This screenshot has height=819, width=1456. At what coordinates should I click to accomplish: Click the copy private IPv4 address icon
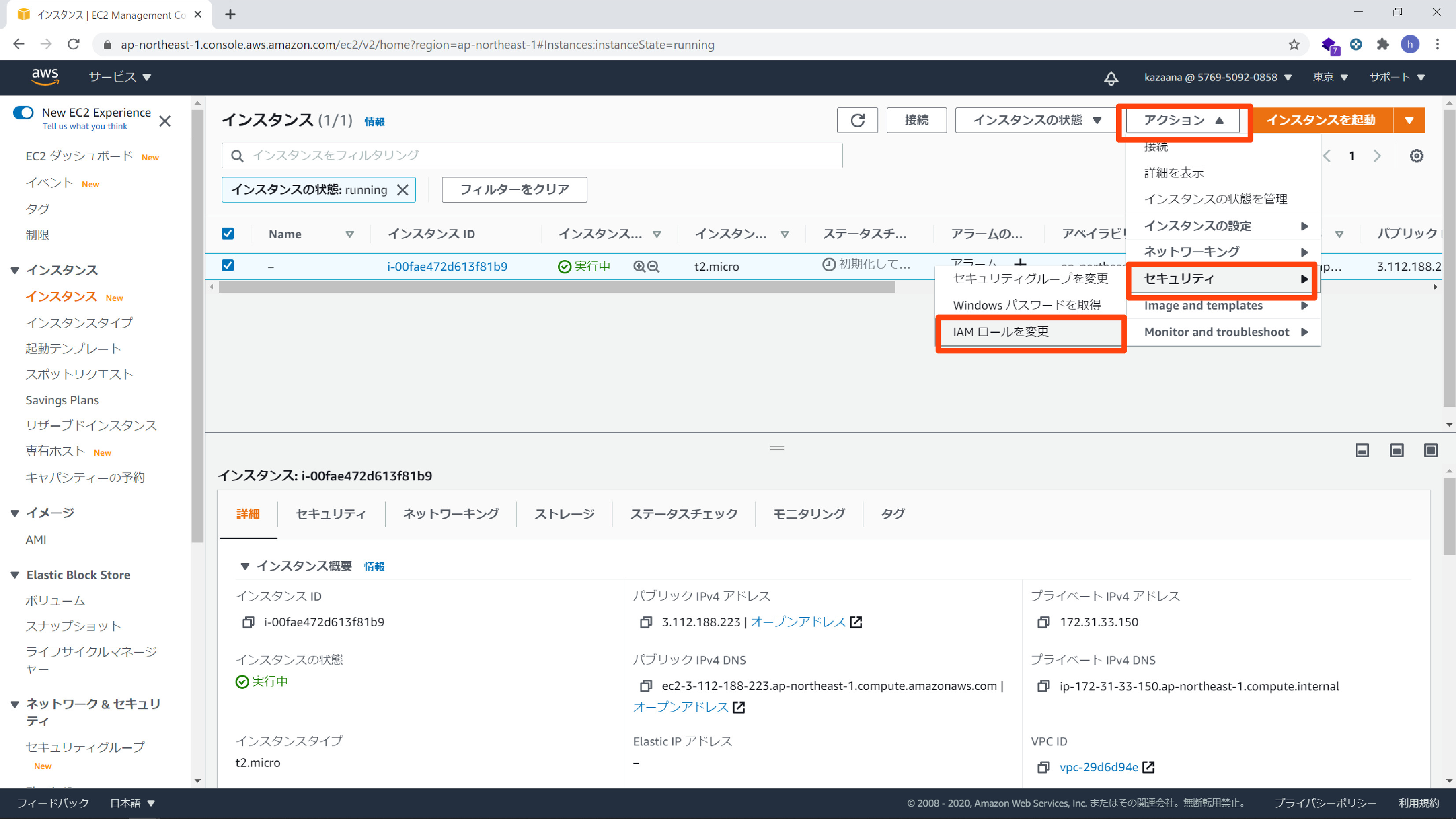[x=1044, y=621]
